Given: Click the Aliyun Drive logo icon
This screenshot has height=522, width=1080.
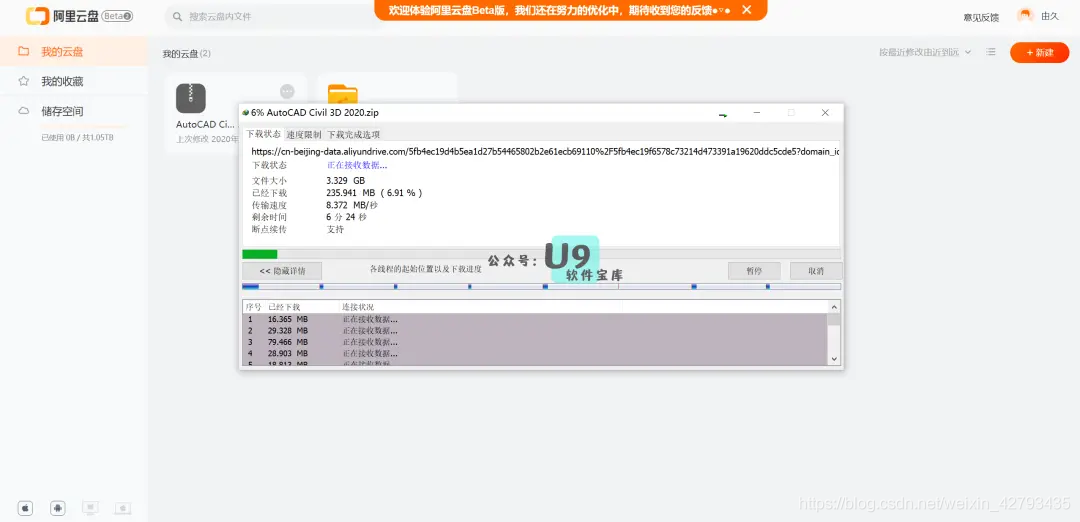Looking at the screenshot, I should (37, 16).
